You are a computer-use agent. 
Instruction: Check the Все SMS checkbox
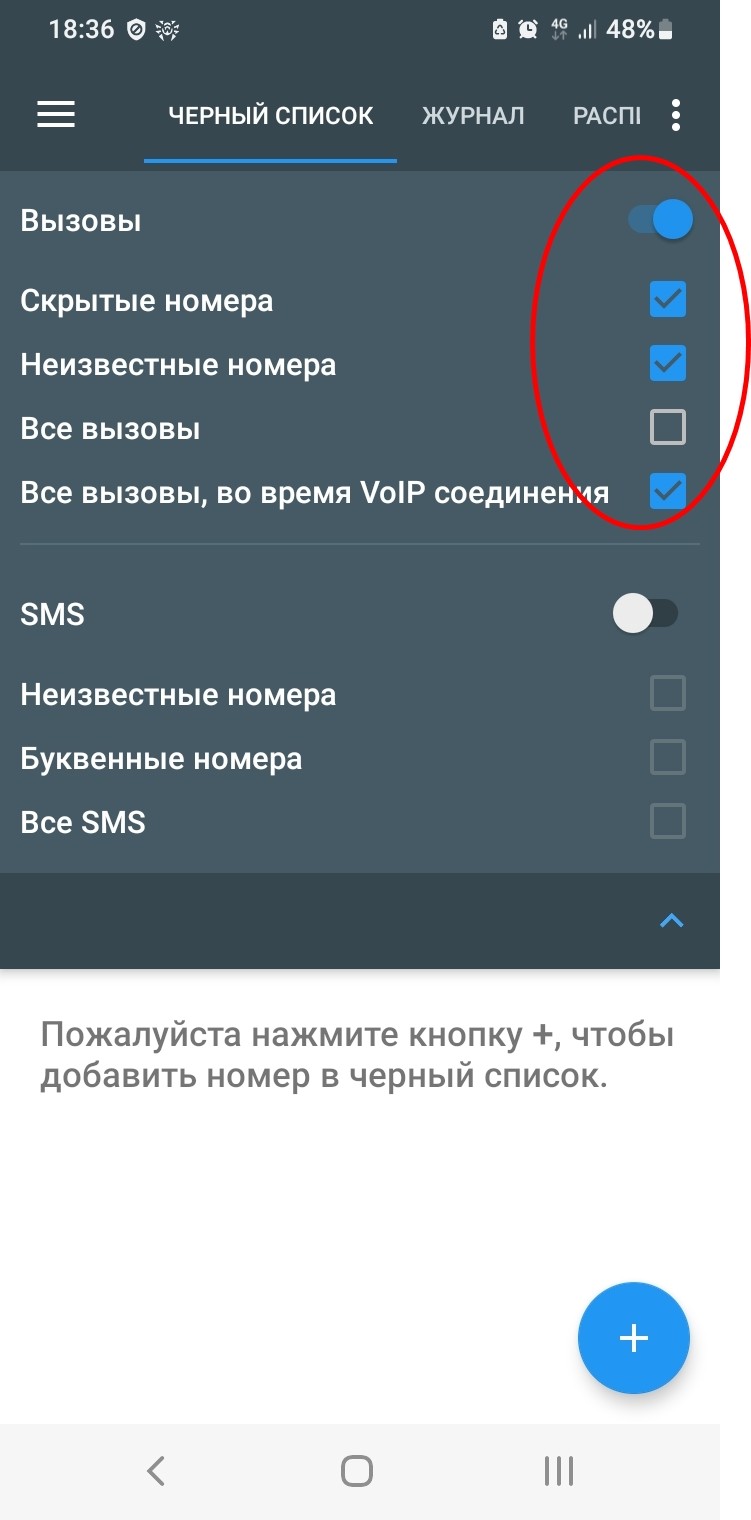(668, 822)
